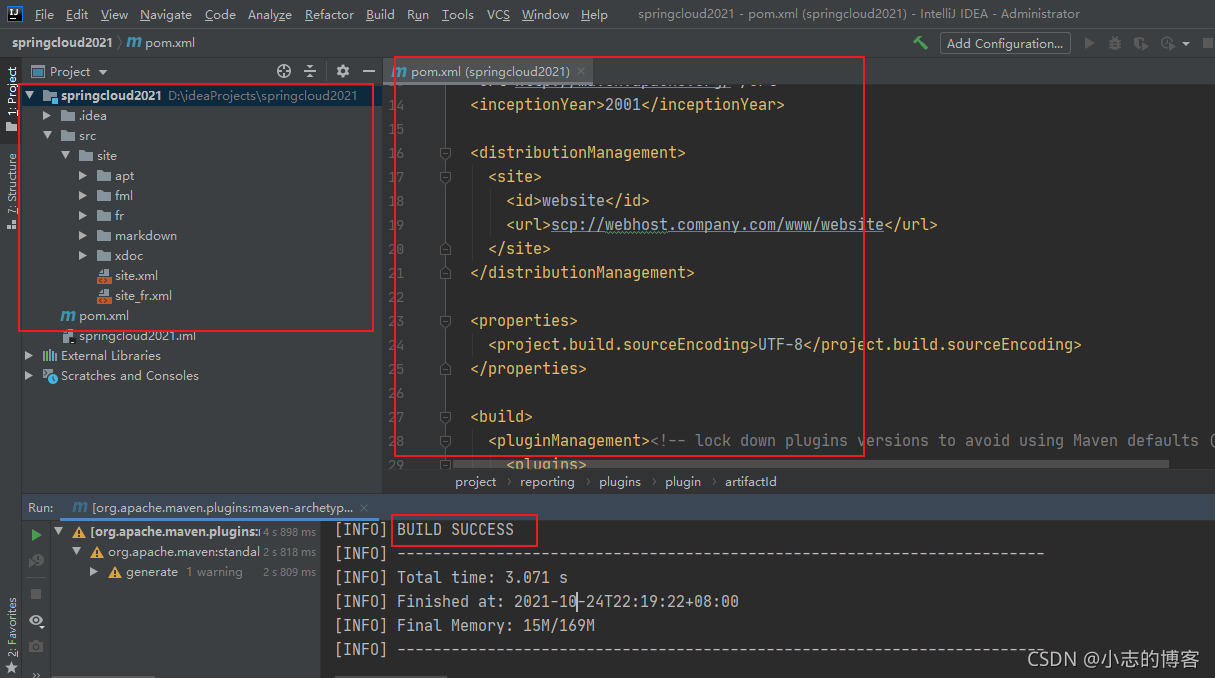Collapse the springcloud2021 root node
1215x678 pixels.
coord(30,96)
